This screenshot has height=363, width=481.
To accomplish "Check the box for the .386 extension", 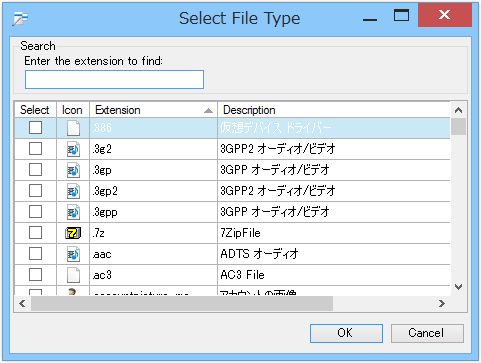I will click(x=35, y=128).
